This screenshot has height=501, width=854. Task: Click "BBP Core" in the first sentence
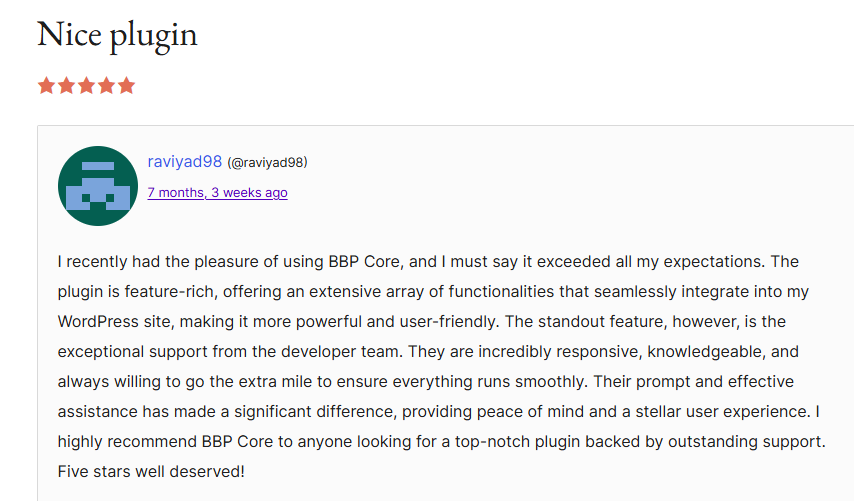click(366, 262)
